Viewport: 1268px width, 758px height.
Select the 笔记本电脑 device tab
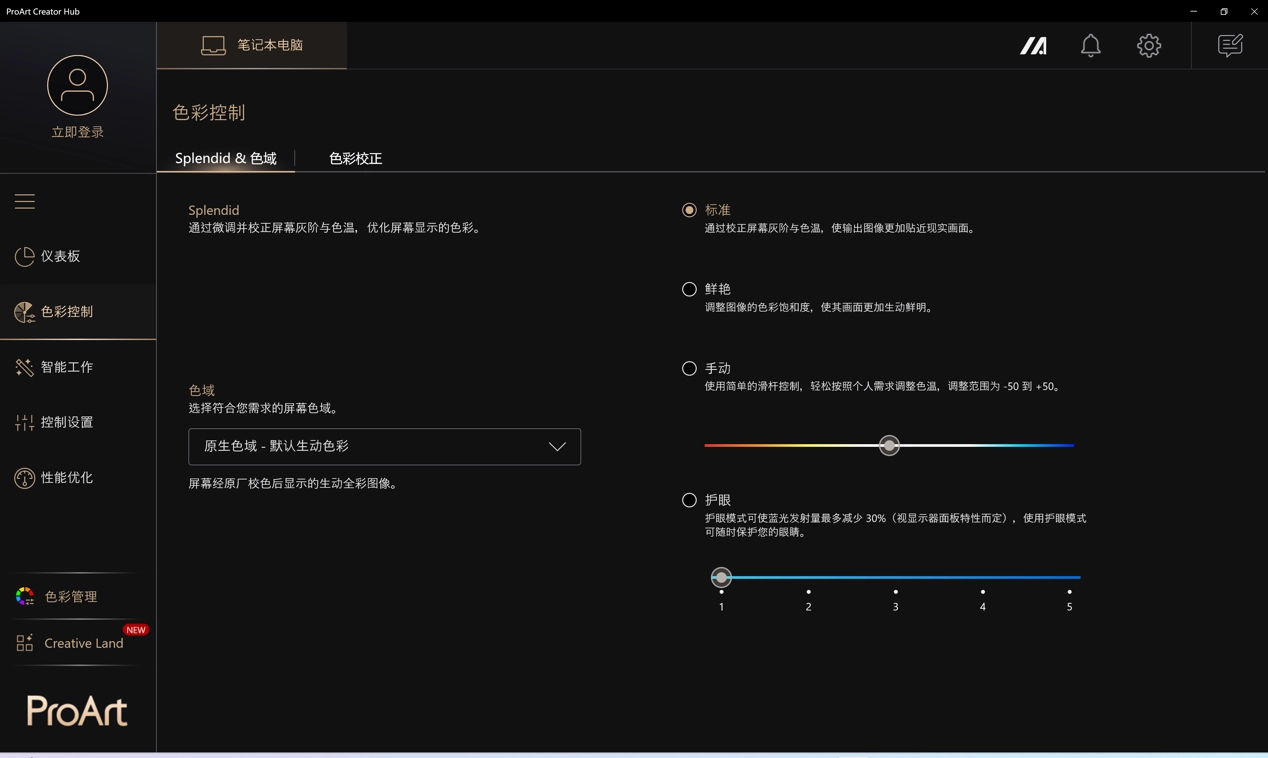coord(252,46)
